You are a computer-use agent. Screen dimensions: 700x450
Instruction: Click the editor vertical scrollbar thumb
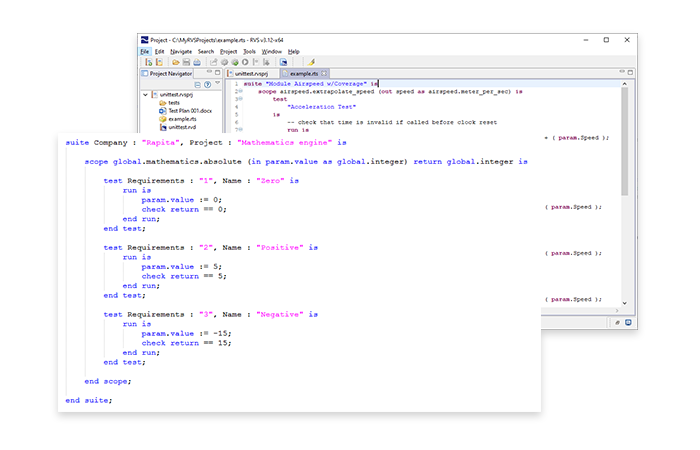click(625, 142)
